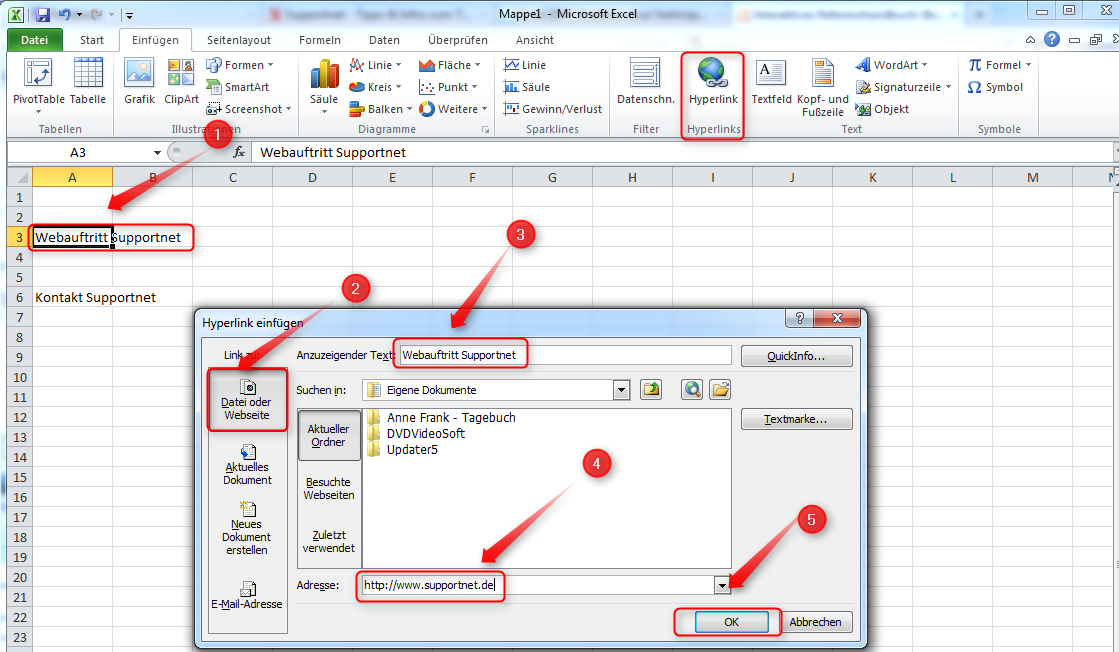Insert a Formel equation
The image size is (1119, 652).
tap(1000, 65)
